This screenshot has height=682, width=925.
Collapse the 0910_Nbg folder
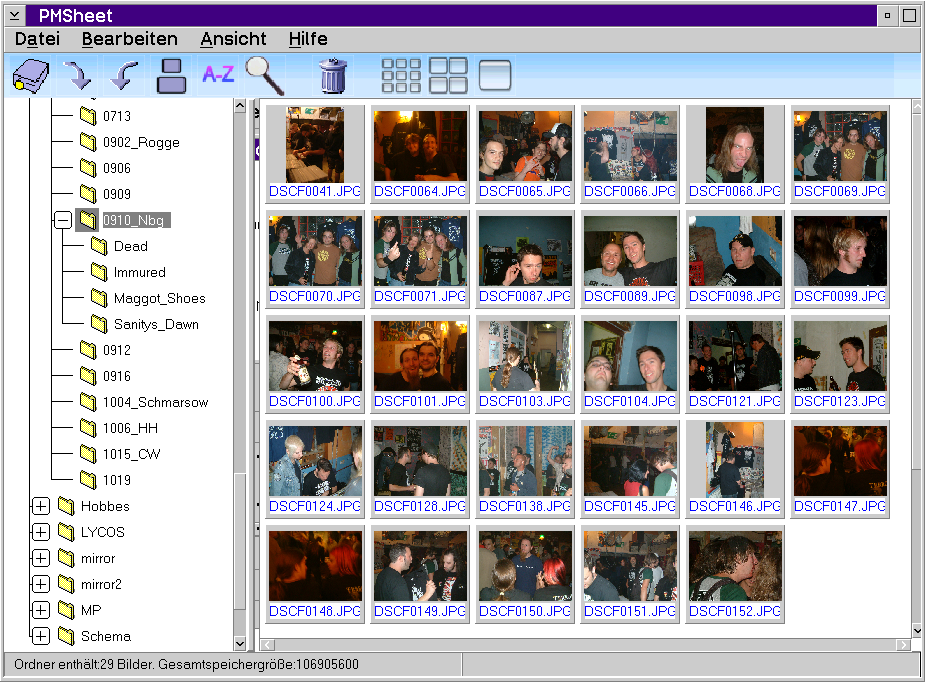pos(63,220)
